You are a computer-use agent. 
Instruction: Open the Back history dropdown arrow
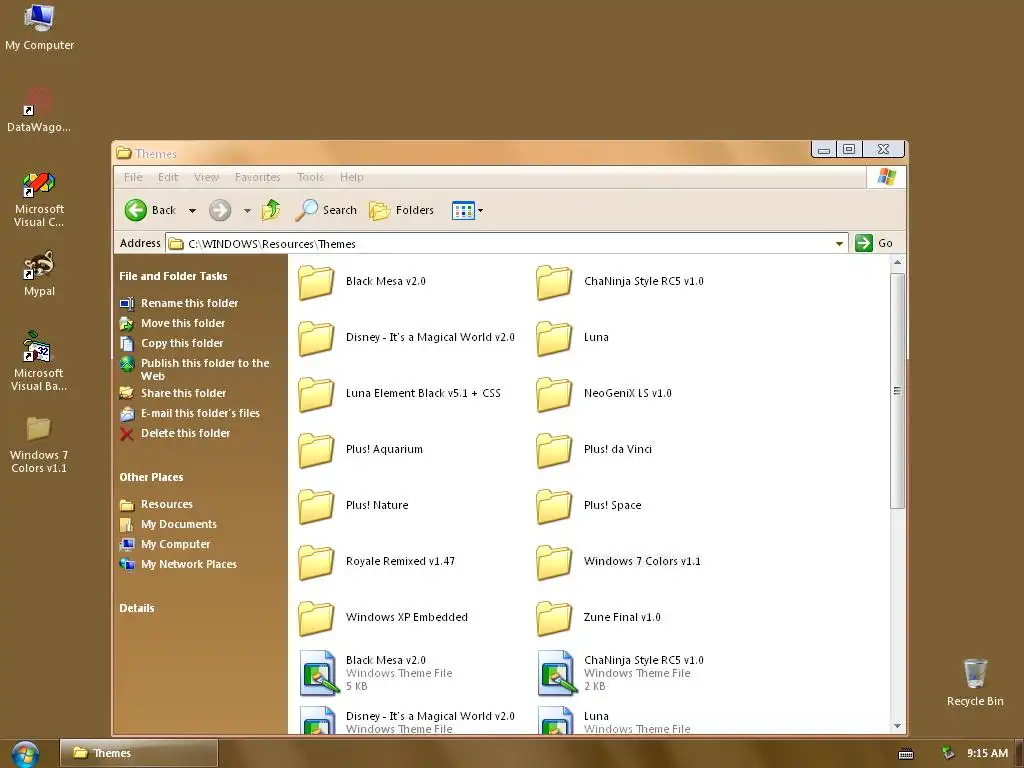192,211
